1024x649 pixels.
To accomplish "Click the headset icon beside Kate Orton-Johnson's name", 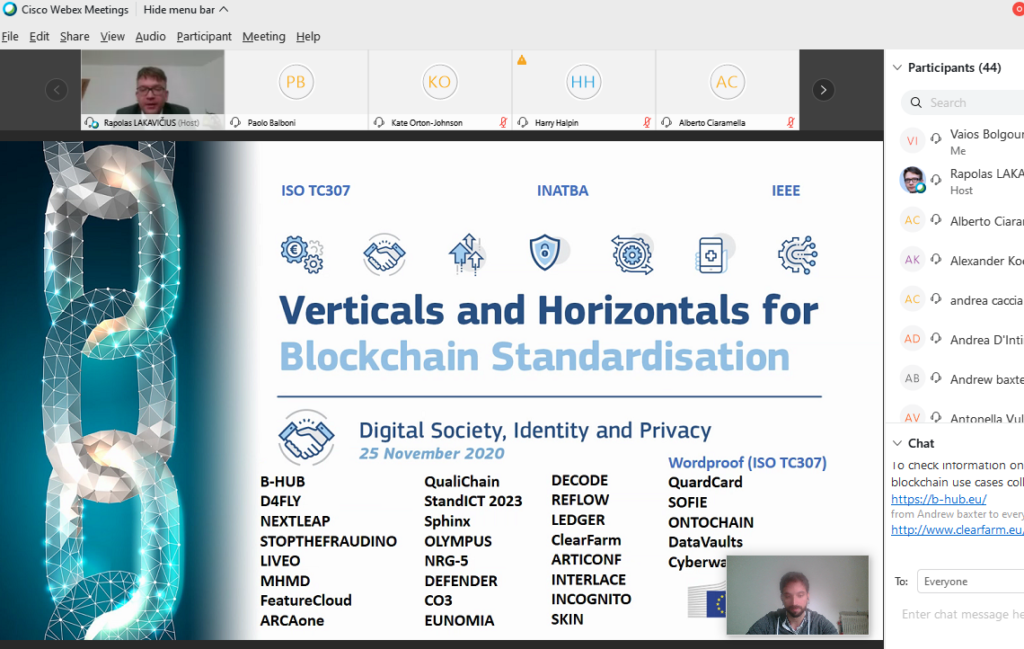I will click(379, 122).
